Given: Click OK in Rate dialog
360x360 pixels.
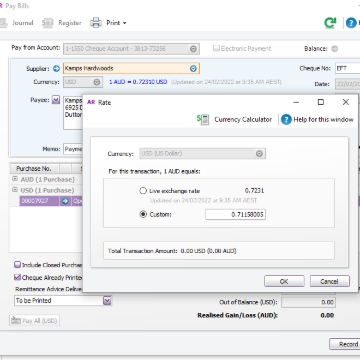Looking at the screenshot, I should pyautogui.click(x=284, y=281).
